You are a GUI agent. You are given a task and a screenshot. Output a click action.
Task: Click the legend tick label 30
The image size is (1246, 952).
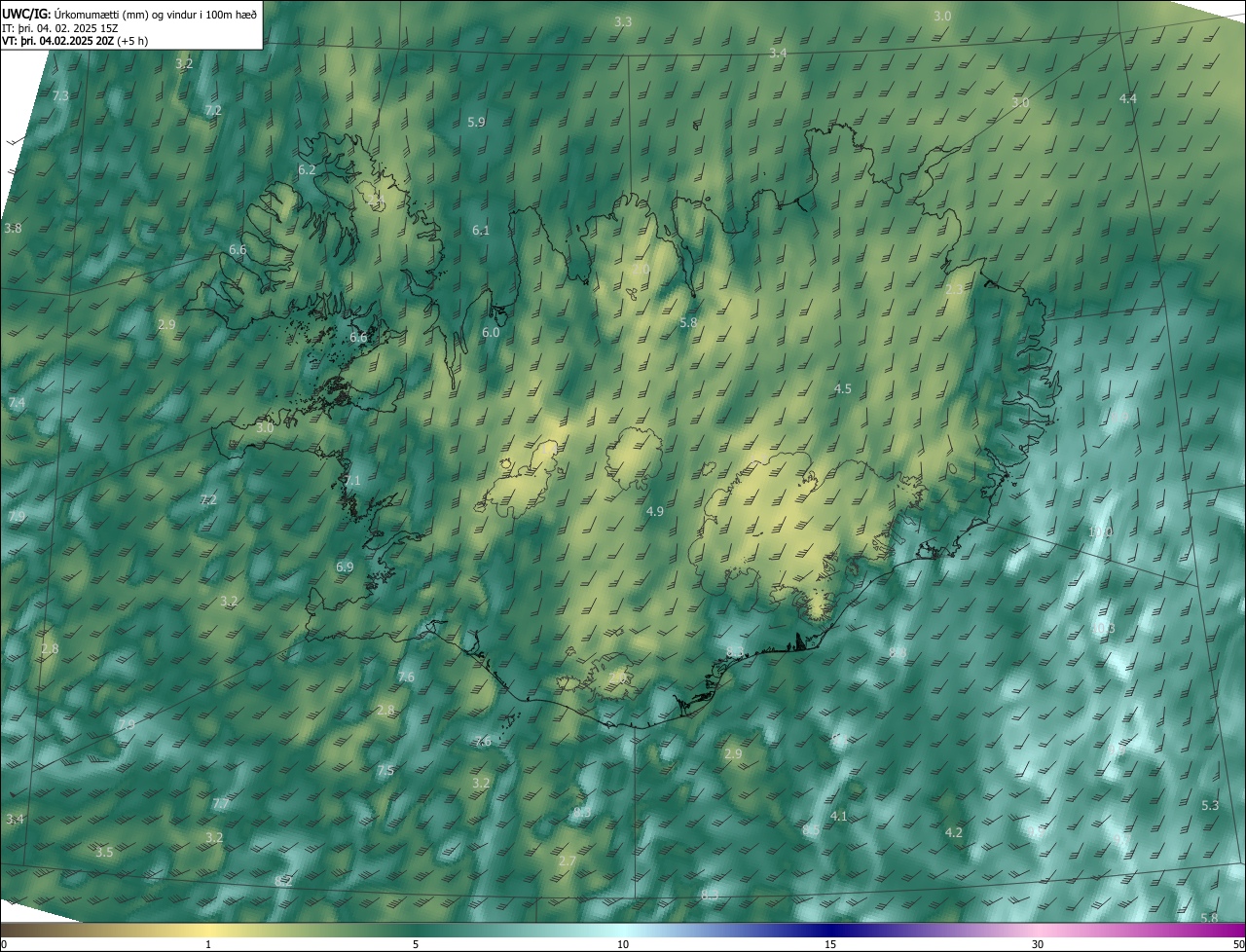click(x=1038, y=944)
